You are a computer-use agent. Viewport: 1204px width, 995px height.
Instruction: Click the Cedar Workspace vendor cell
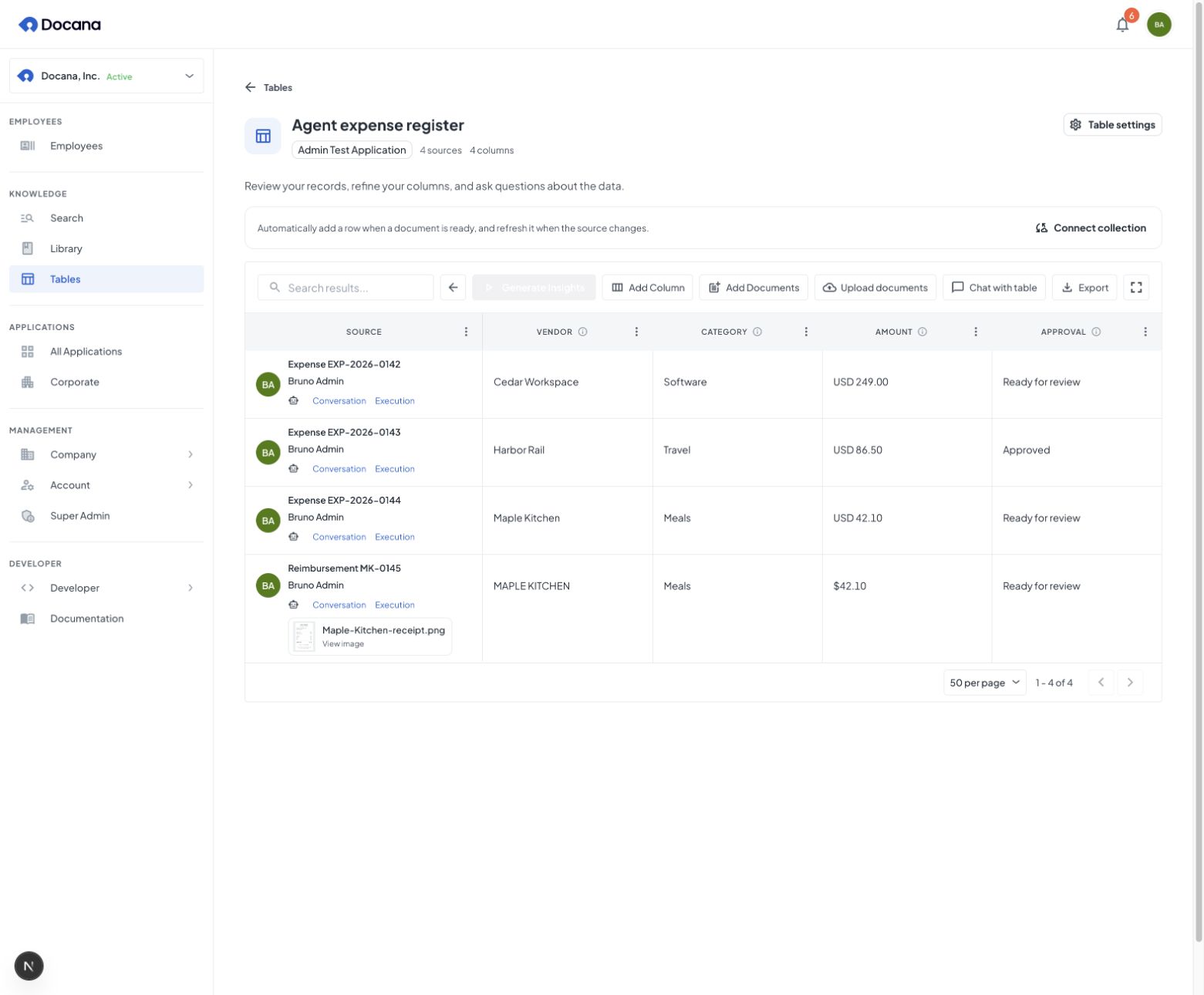point(568,385)
